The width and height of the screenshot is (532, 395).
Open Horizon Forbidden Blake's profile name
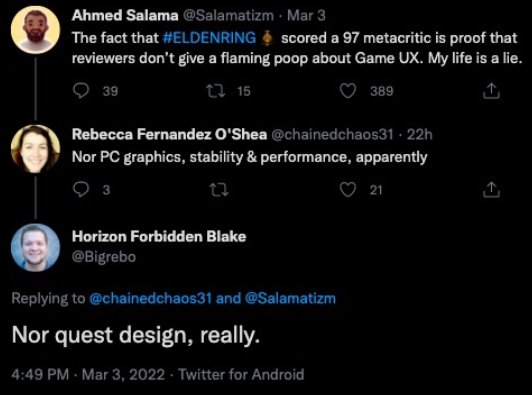(159, 236)
